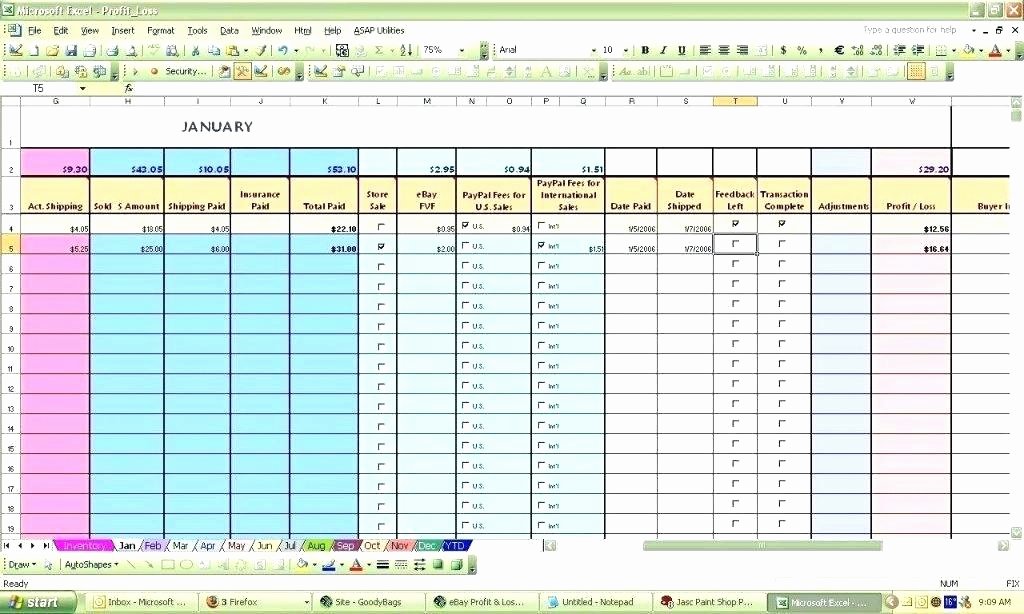
Task: Uncheck Store Sale checkbox in row 5
Action: (x=381, y=246)
